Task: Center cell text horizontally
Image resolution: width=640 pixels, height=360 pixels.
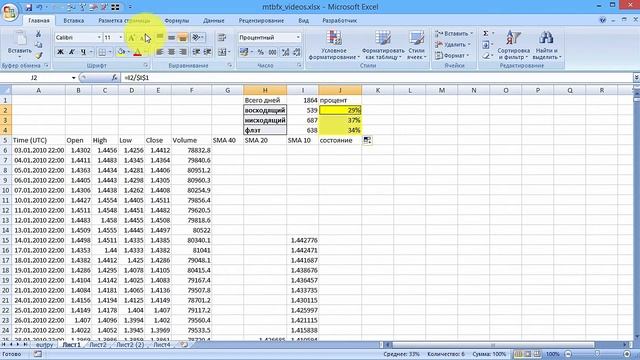Action: tap(171, 52)
